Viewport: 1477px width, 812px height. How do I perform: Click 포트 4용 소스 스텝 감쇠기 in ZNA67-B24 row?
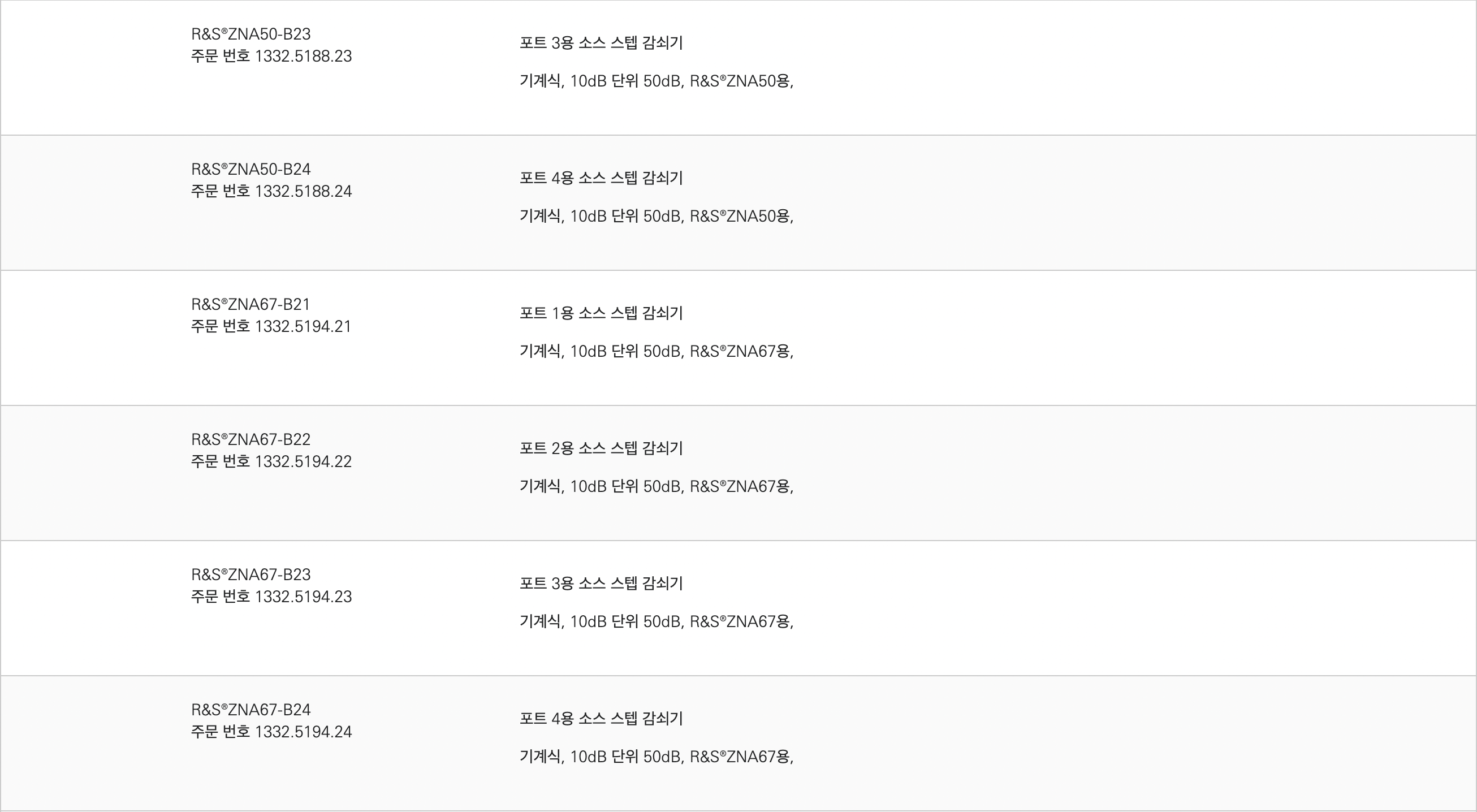click(601, 719)
